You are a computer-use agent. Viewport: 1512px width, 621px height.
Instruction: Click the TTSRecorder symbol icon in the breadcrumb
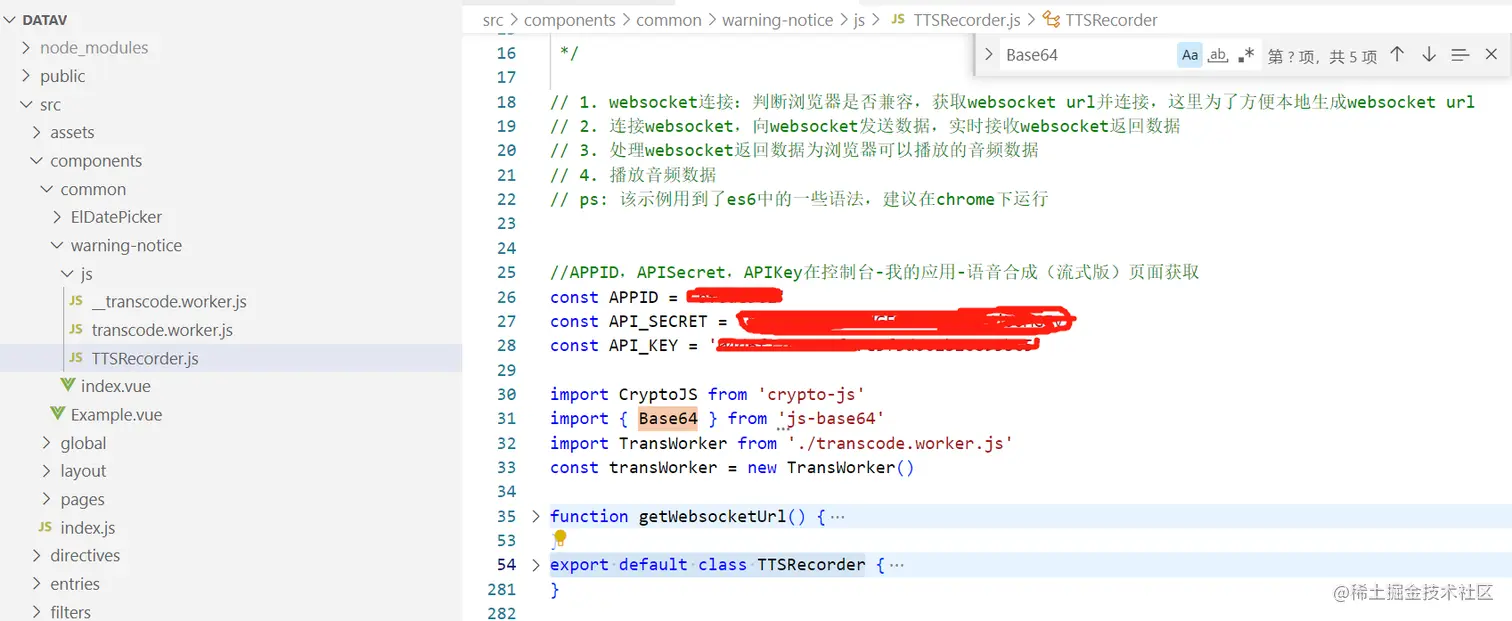(x=1049, y=19)
